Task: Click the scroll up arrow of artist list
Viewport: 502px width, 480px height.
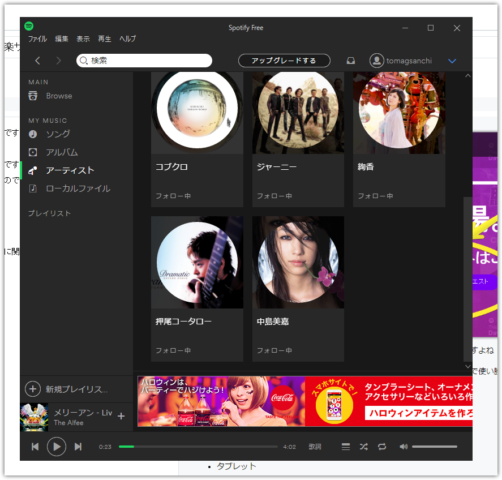Action: [468, 76]
